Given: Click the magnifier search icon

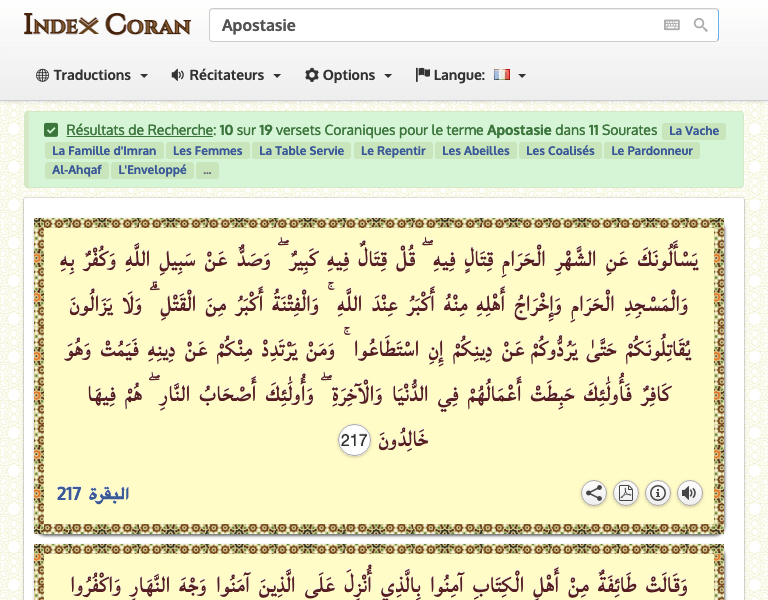Looking at the screenshot, I should point(700,25).
